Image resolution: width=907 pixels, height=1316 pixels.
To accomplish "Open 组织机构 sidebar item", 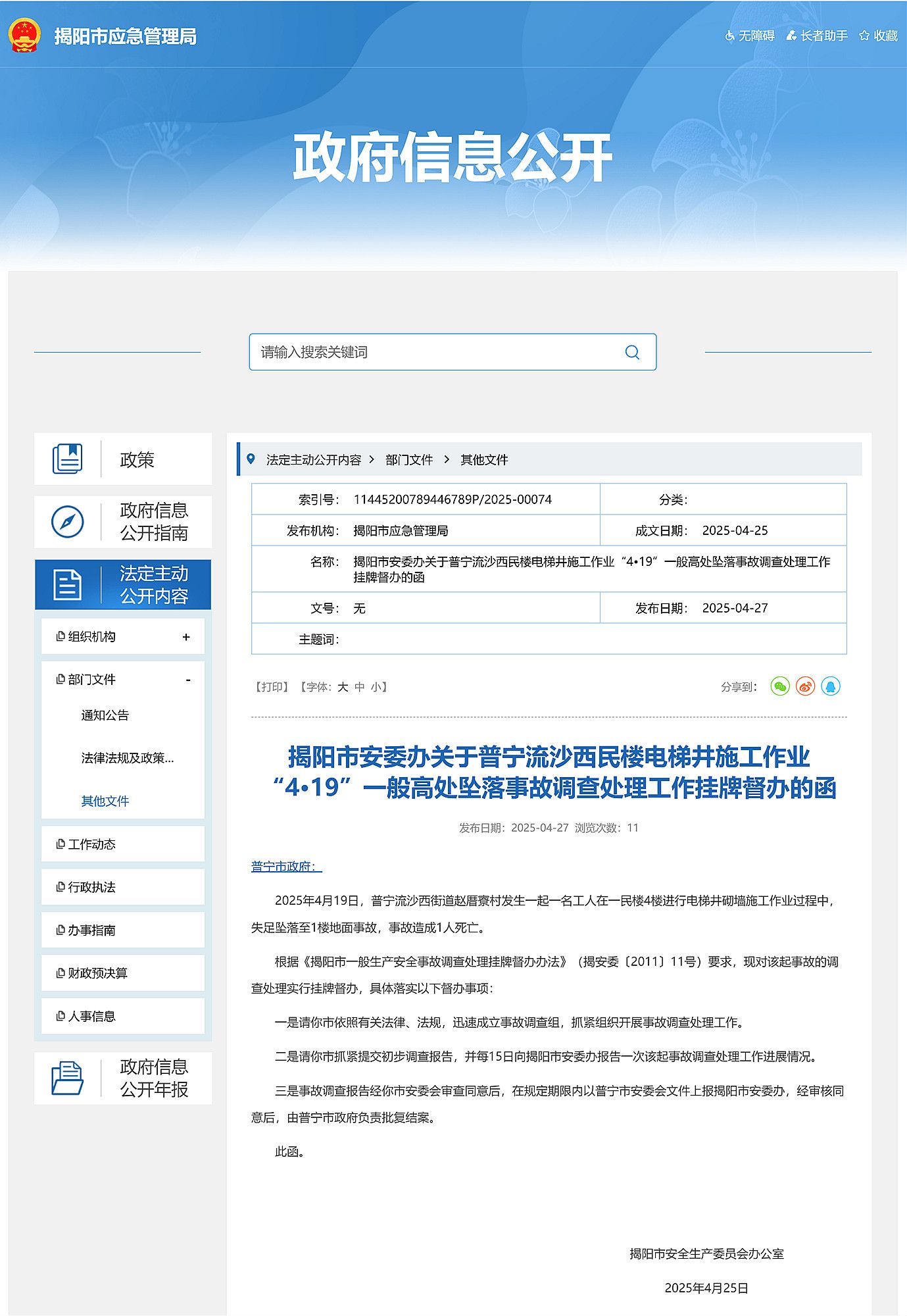I will [123, 636].
